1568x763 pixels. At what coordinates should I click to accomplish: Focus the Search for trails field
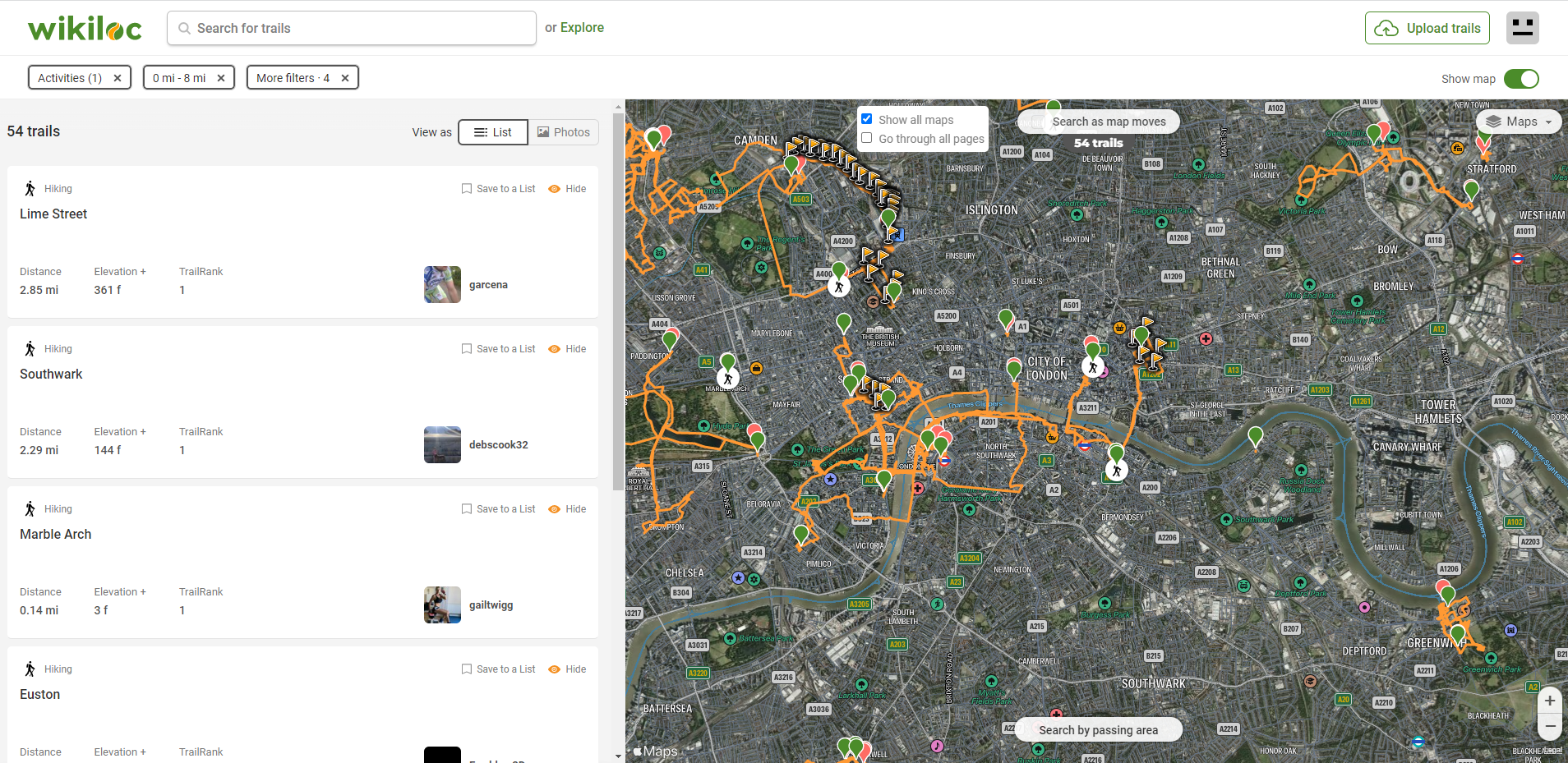pos(352,28)
